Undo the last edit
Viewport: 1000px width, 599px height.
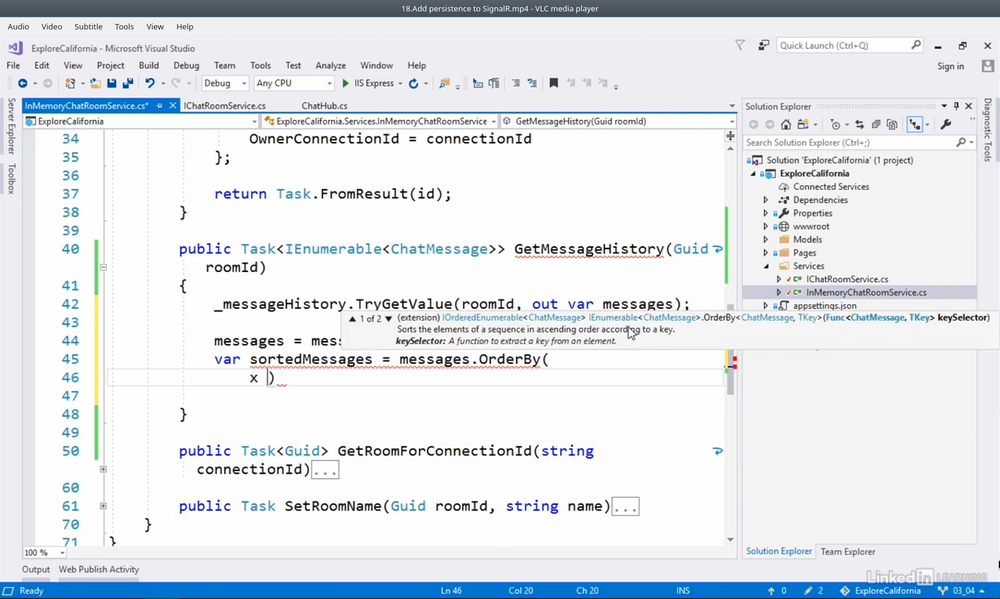point(150,84)
